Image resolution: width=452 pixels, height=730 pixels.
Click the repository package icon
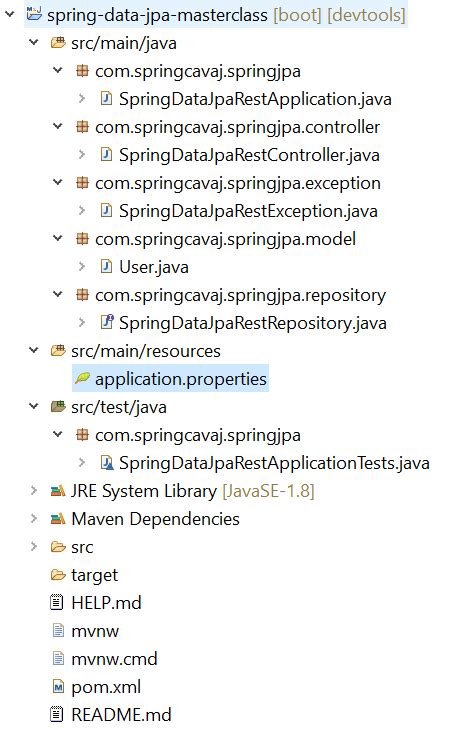tap(82, 295)
